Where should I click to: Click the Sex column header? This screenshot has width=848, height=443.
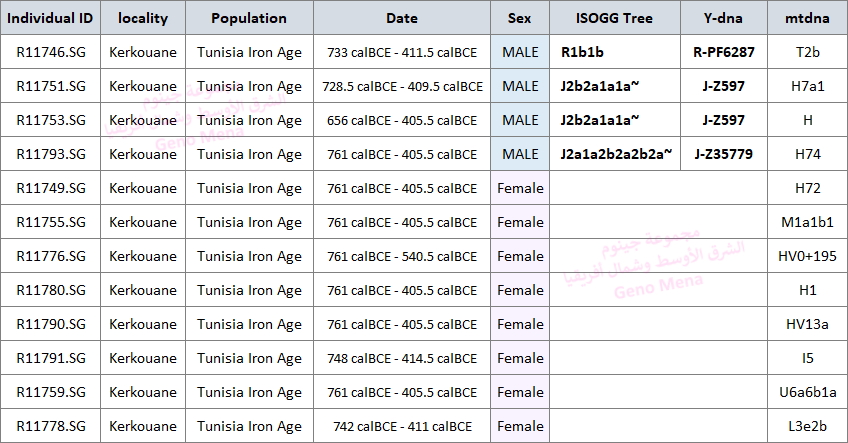(x=520, y=18)
